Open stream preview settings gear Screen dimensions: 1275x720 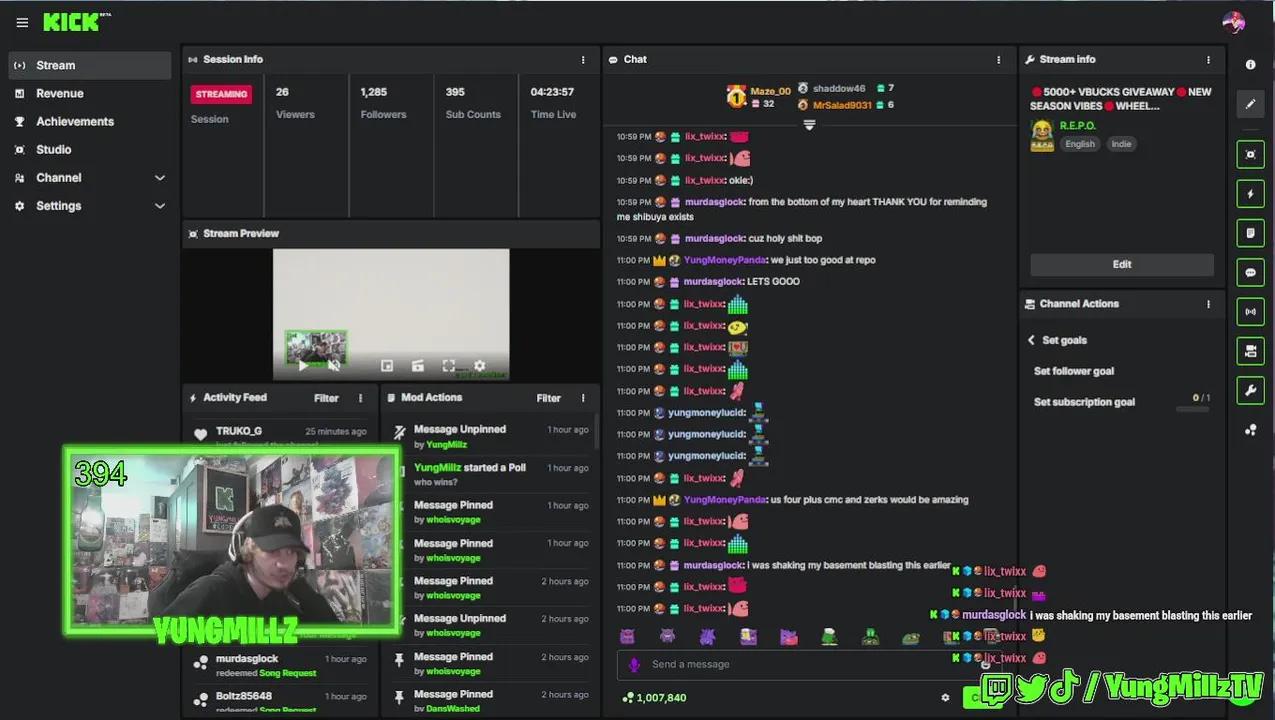click(x=479, y=366)
